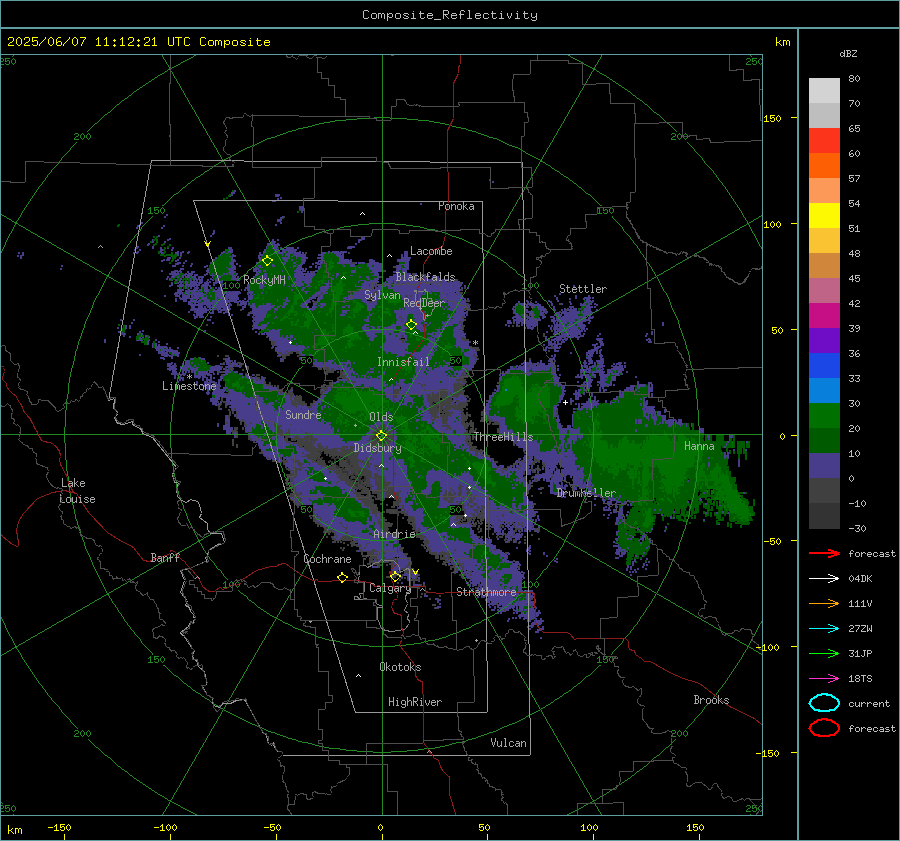Image resolution: width=900 pixels, height=841 pixels.
Task: Click the cyan 'current' ellipse legend icon
Action: point(824,703)
